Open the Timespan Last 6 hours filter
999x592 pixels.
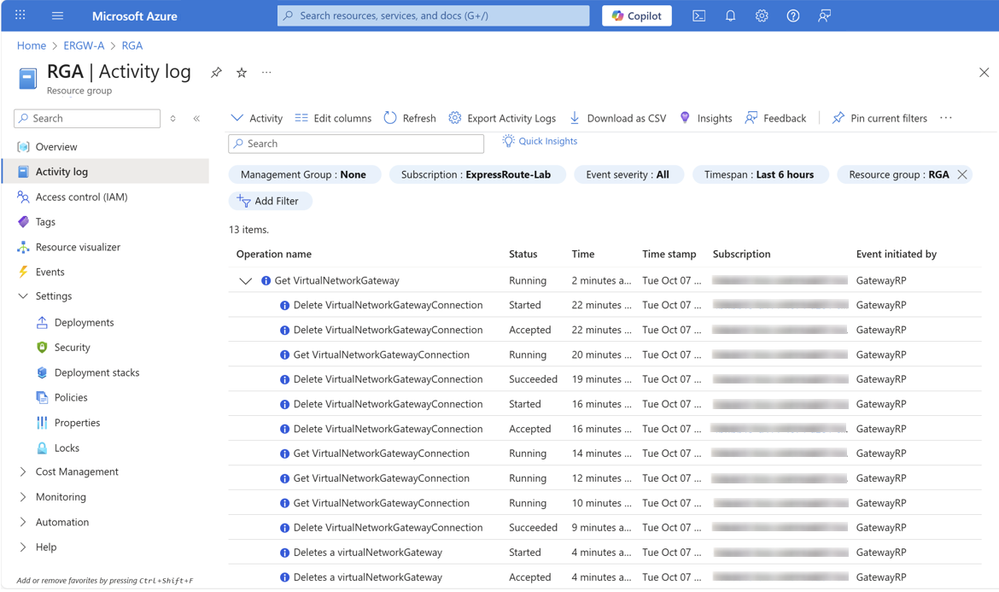pos(760,175)
